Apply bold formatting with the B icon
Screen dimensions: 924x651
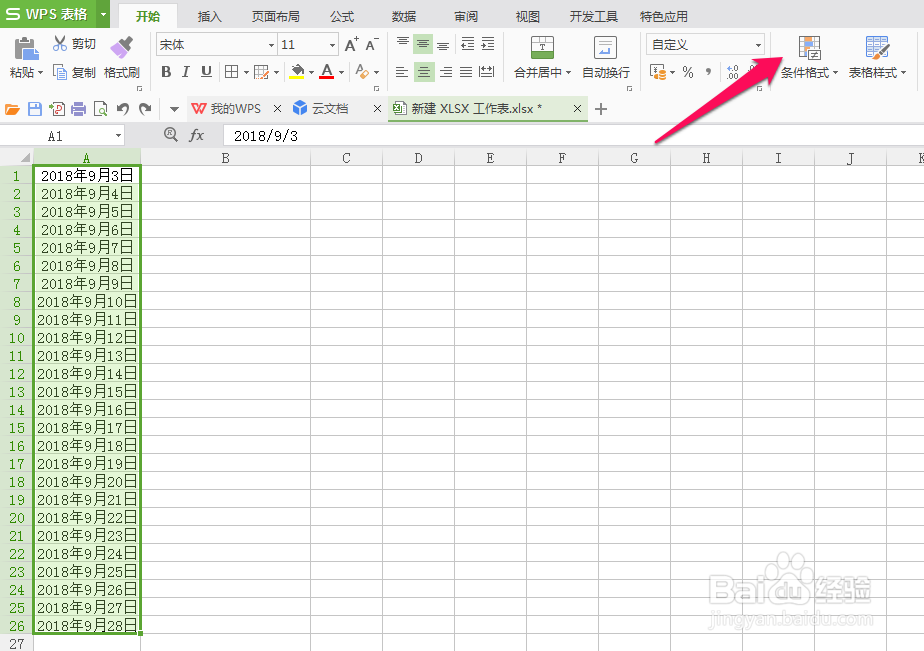coord(167,72)
